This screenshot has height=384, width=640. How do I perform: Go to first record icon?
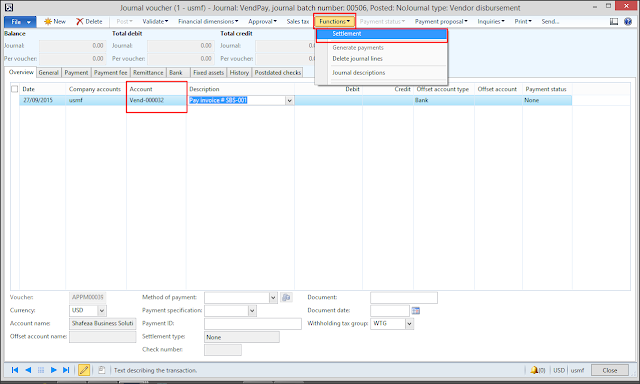[15, 370]
